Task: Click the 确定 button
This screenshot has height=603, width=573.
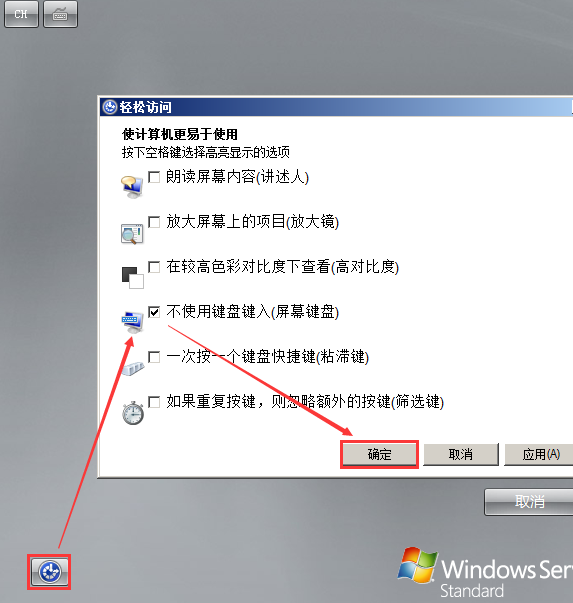Action: pos(379,454)
